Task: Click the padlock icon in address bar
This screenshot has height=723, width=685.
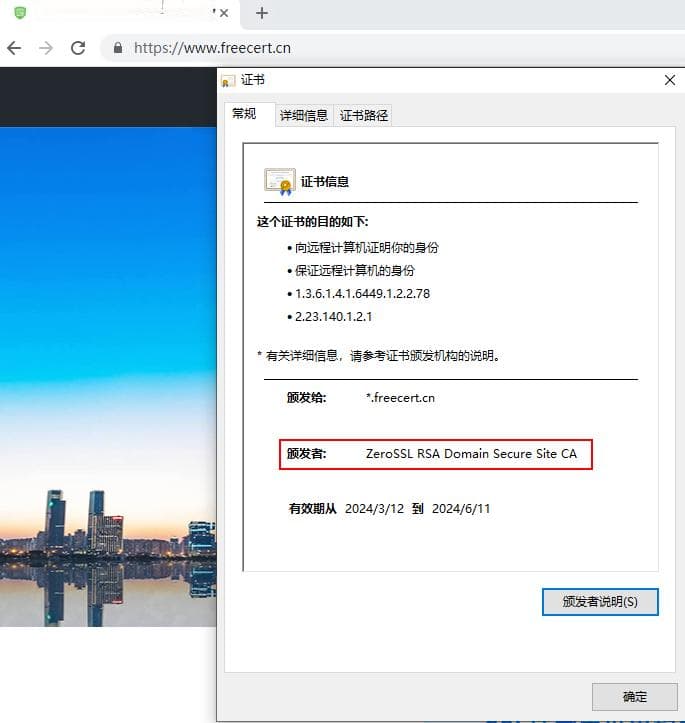Action: point(118,48)
